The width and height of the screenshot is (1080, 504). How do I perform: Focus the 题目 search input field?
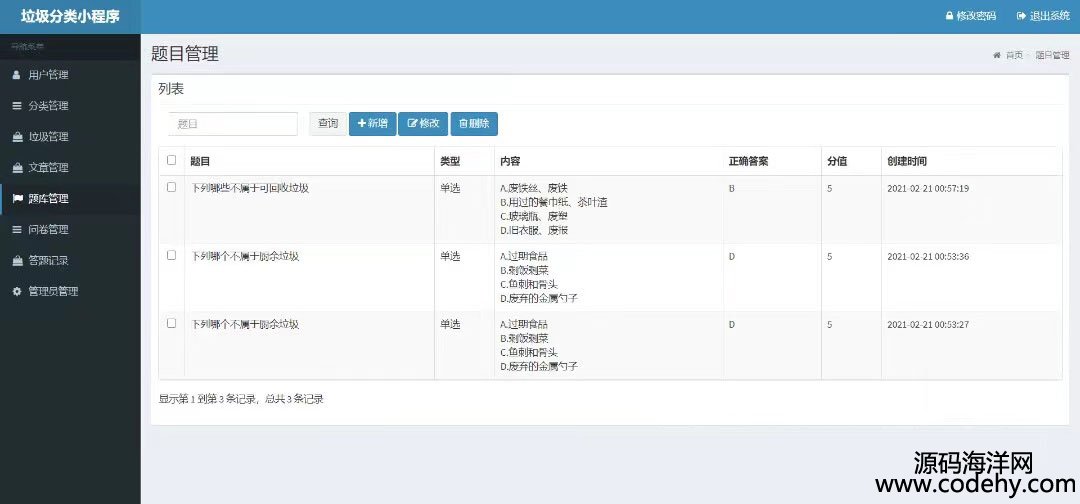click(233, 124)
